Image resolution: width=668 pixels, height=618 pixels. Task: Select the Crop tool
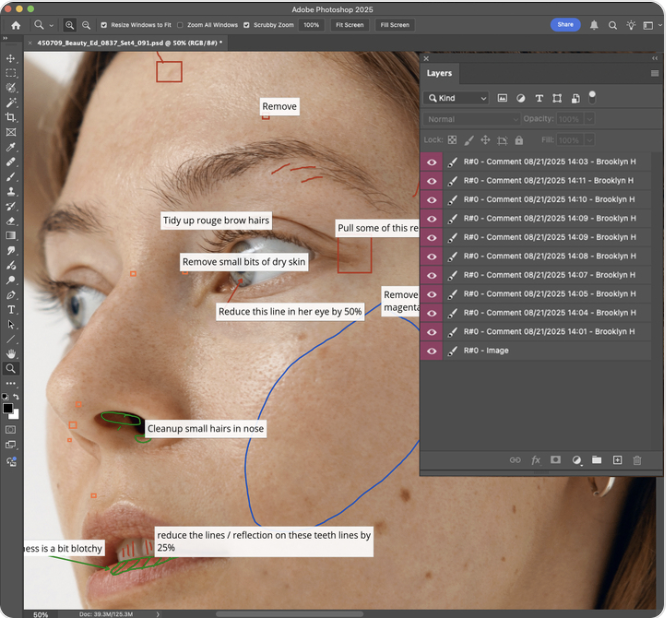click(11, 117)
